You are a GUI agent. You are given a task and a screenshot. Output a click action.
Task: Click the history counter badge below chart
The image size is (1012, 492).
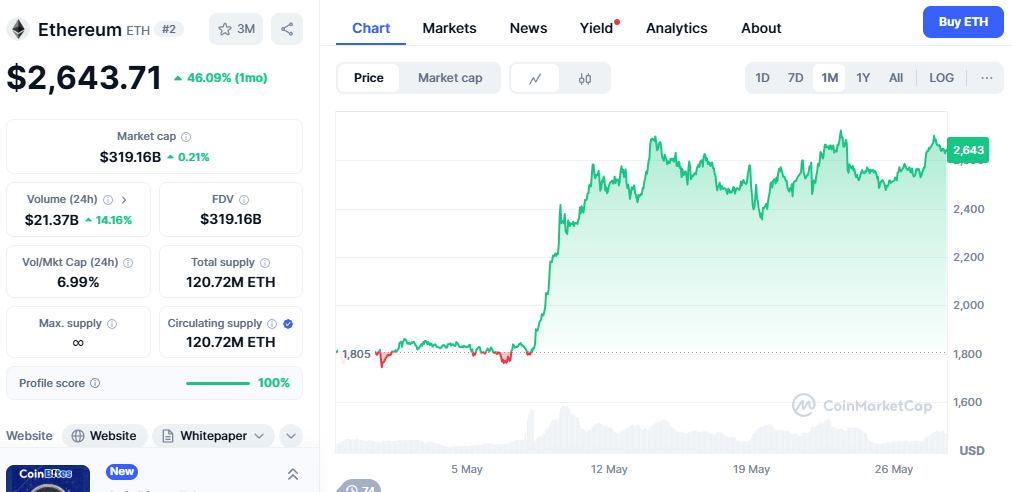click(359, 486)
